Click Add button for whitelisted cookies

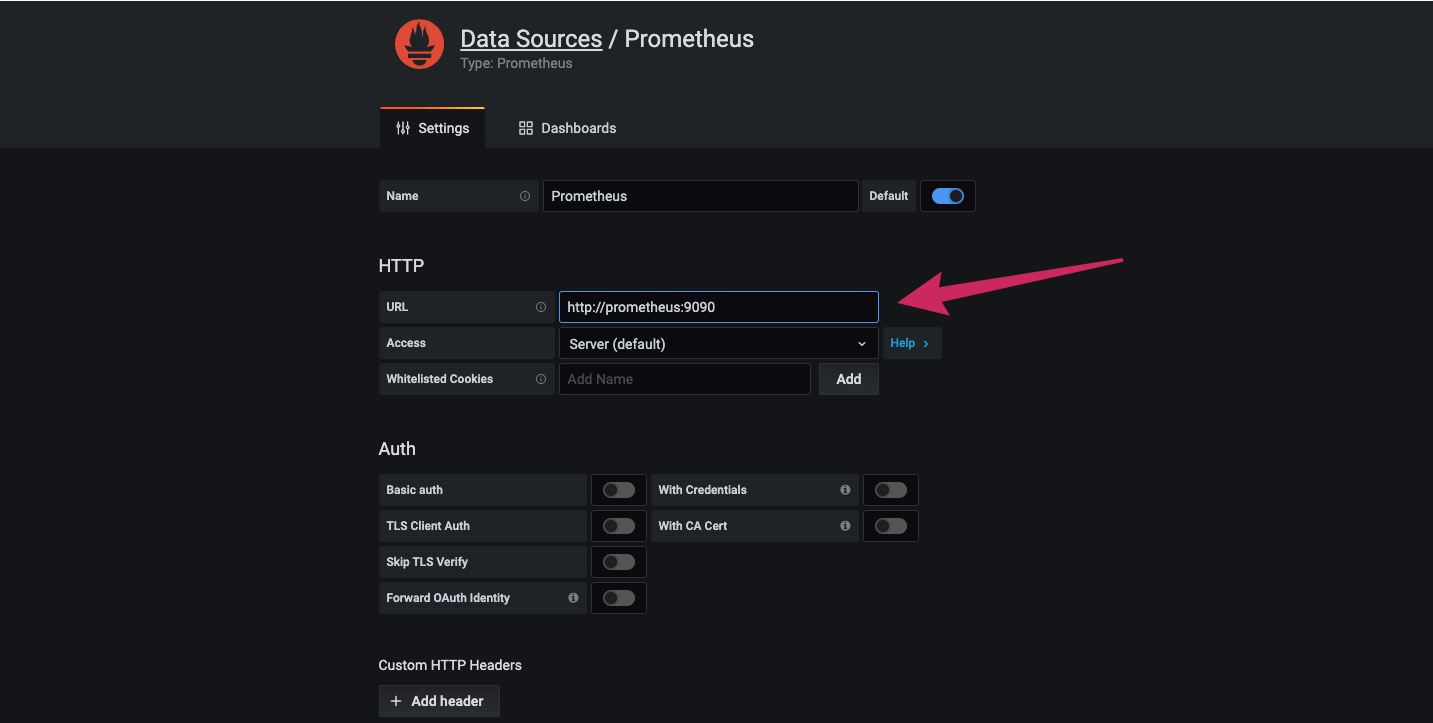(x=849, y=379)
